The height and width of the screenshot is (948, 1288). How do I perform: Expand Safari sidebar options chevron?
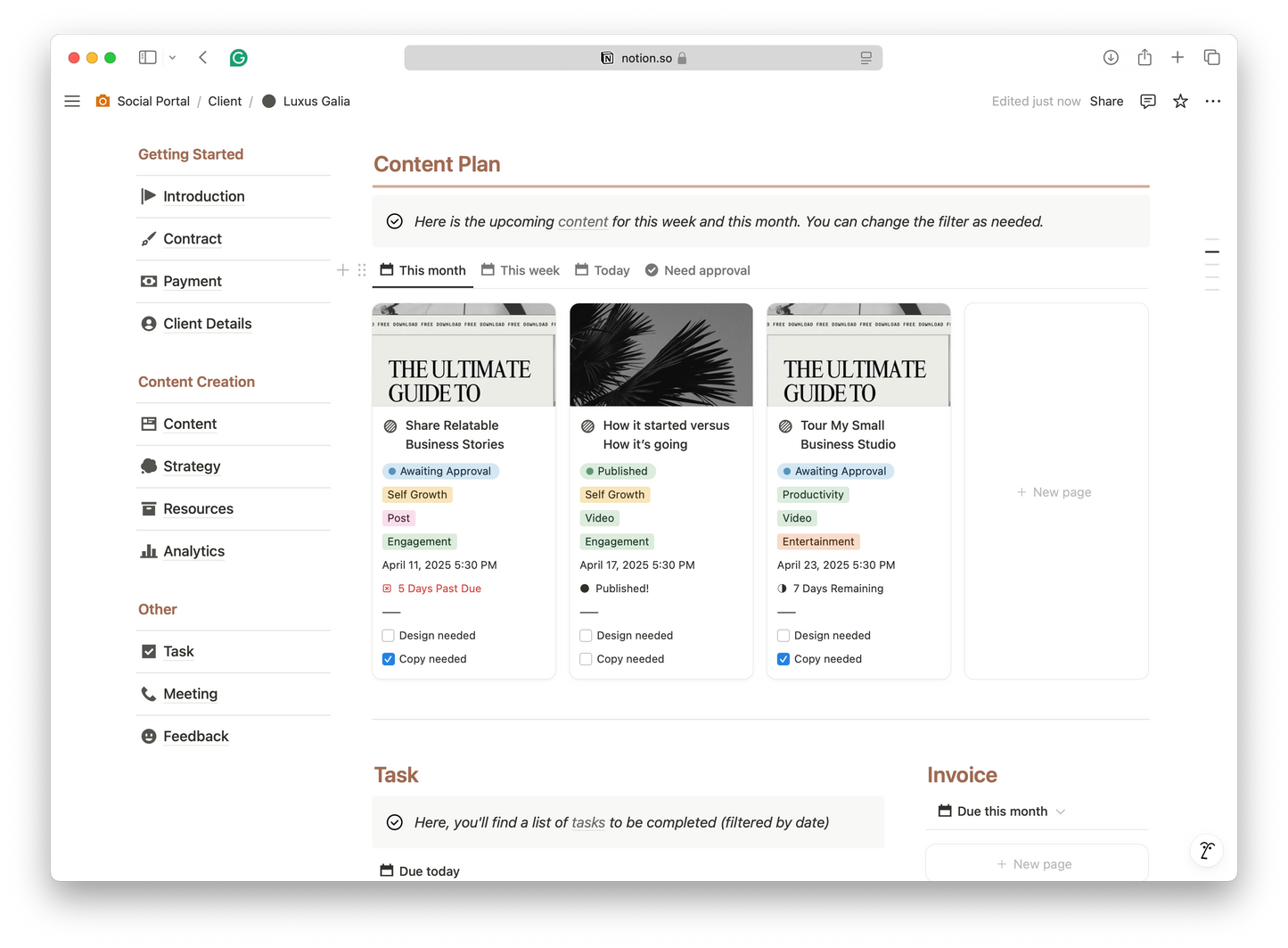172,58
